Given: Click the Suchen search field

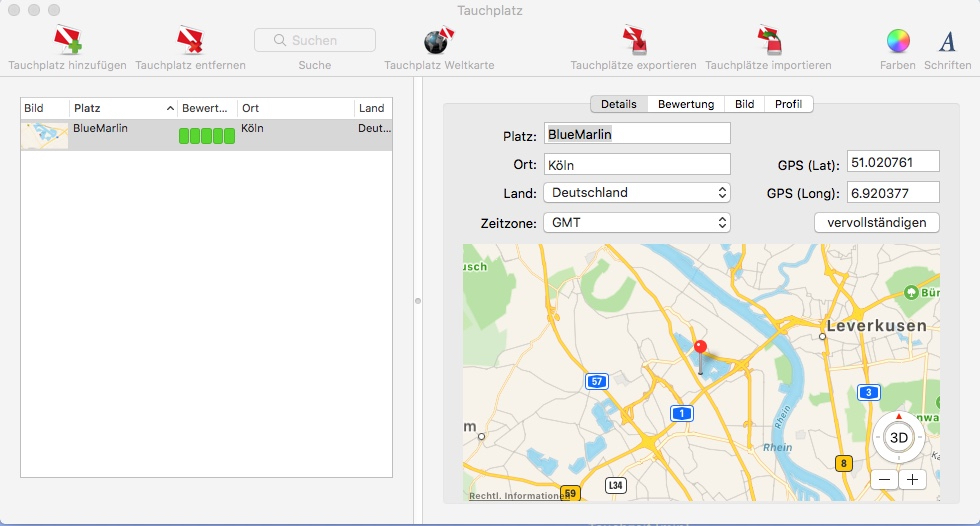Looking at the screenshot, I should click(x=315, y=40).
